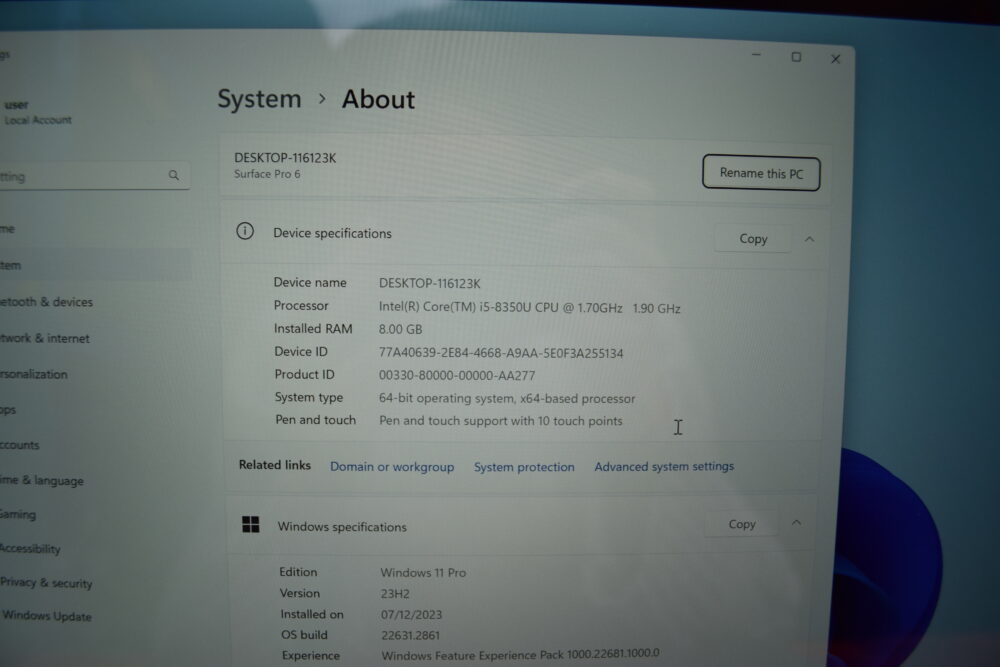Open Accounts in sidebar
Screen dimensions: 1000x667
[x=20, y=444]
